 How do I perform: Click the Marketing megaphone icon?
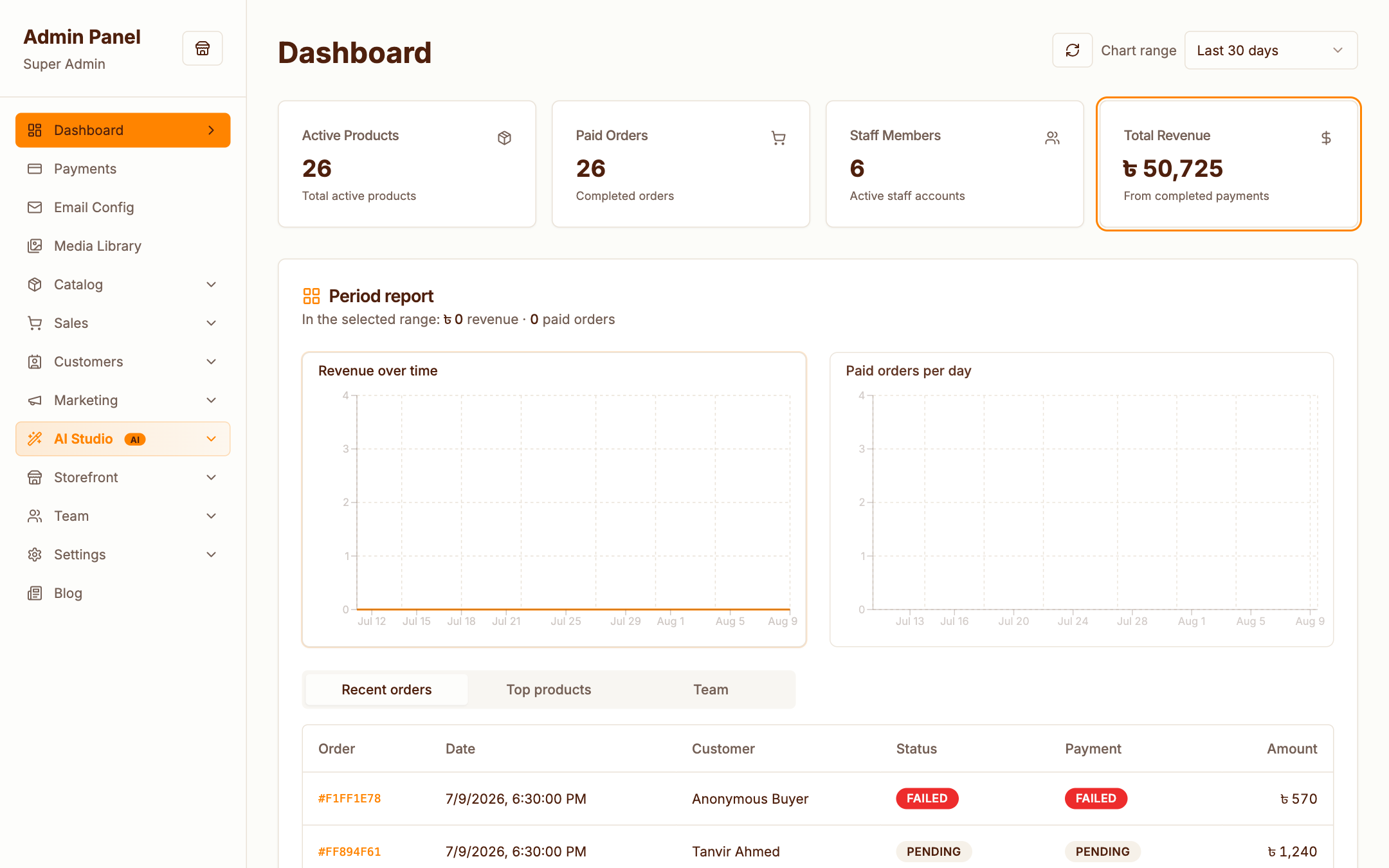tap(35, 400)
